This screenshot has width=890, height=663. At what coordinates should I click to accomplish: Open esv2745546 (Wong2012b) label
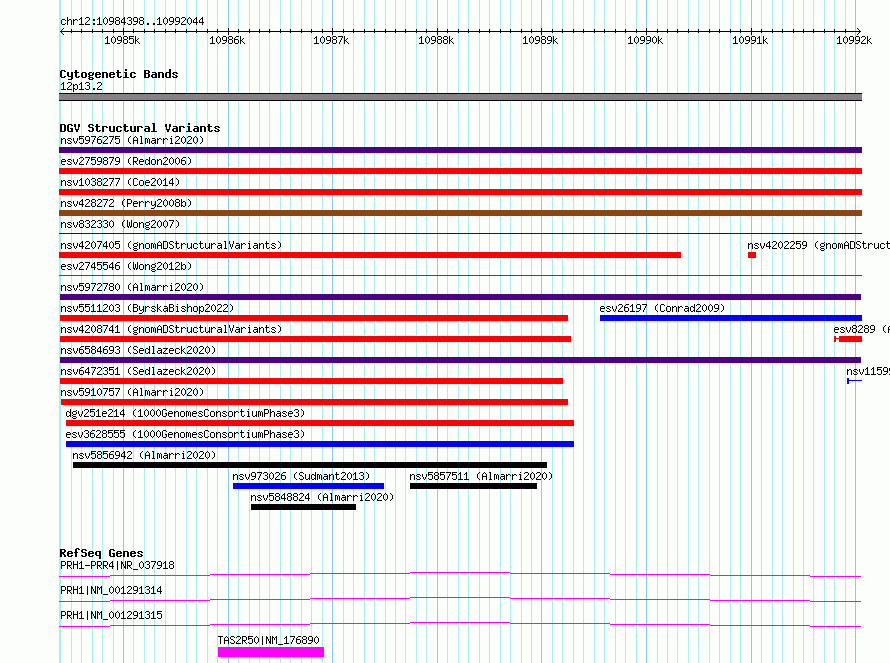pos(126,266)
